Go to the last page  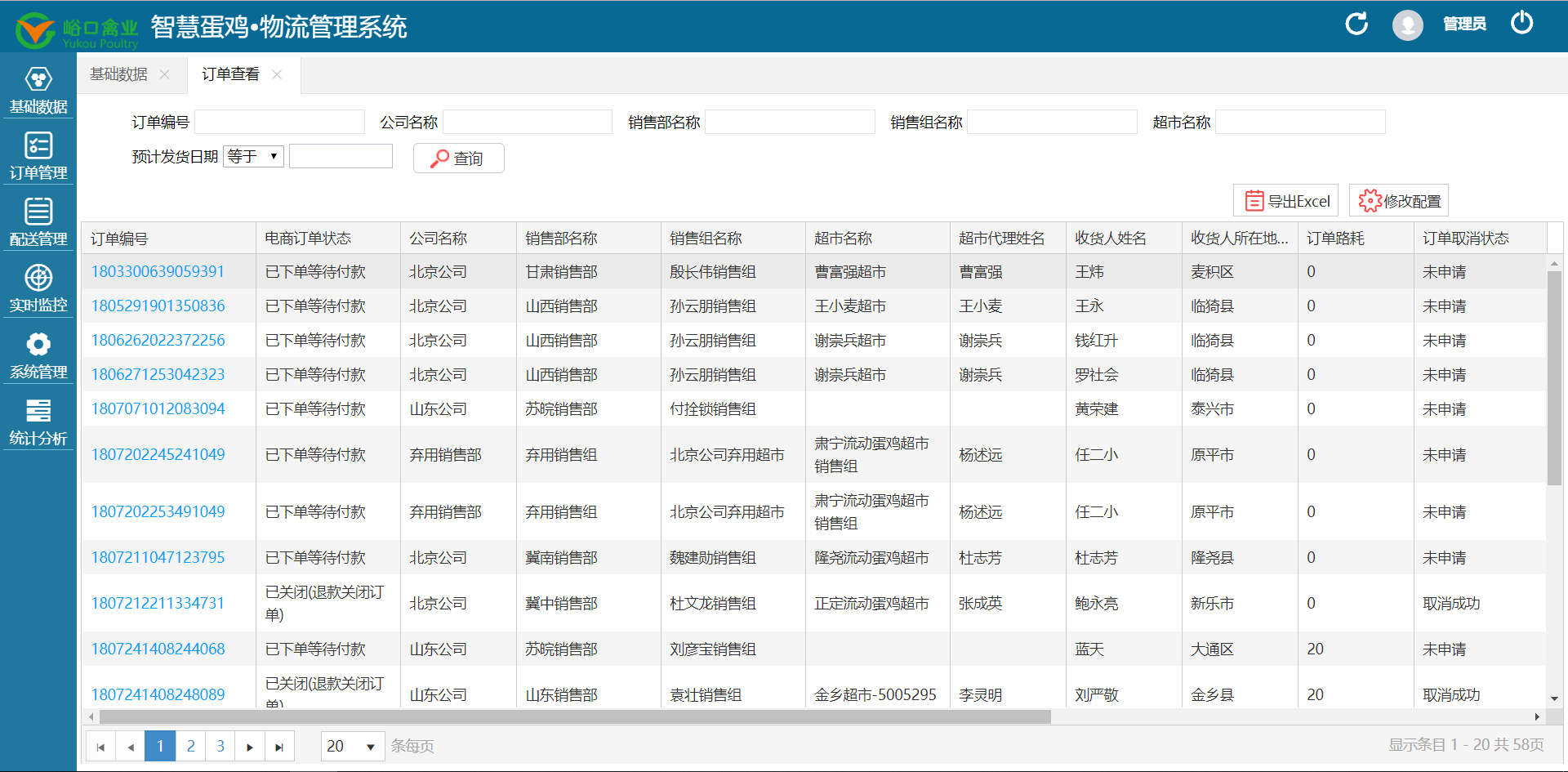click(x=279, y=747)
